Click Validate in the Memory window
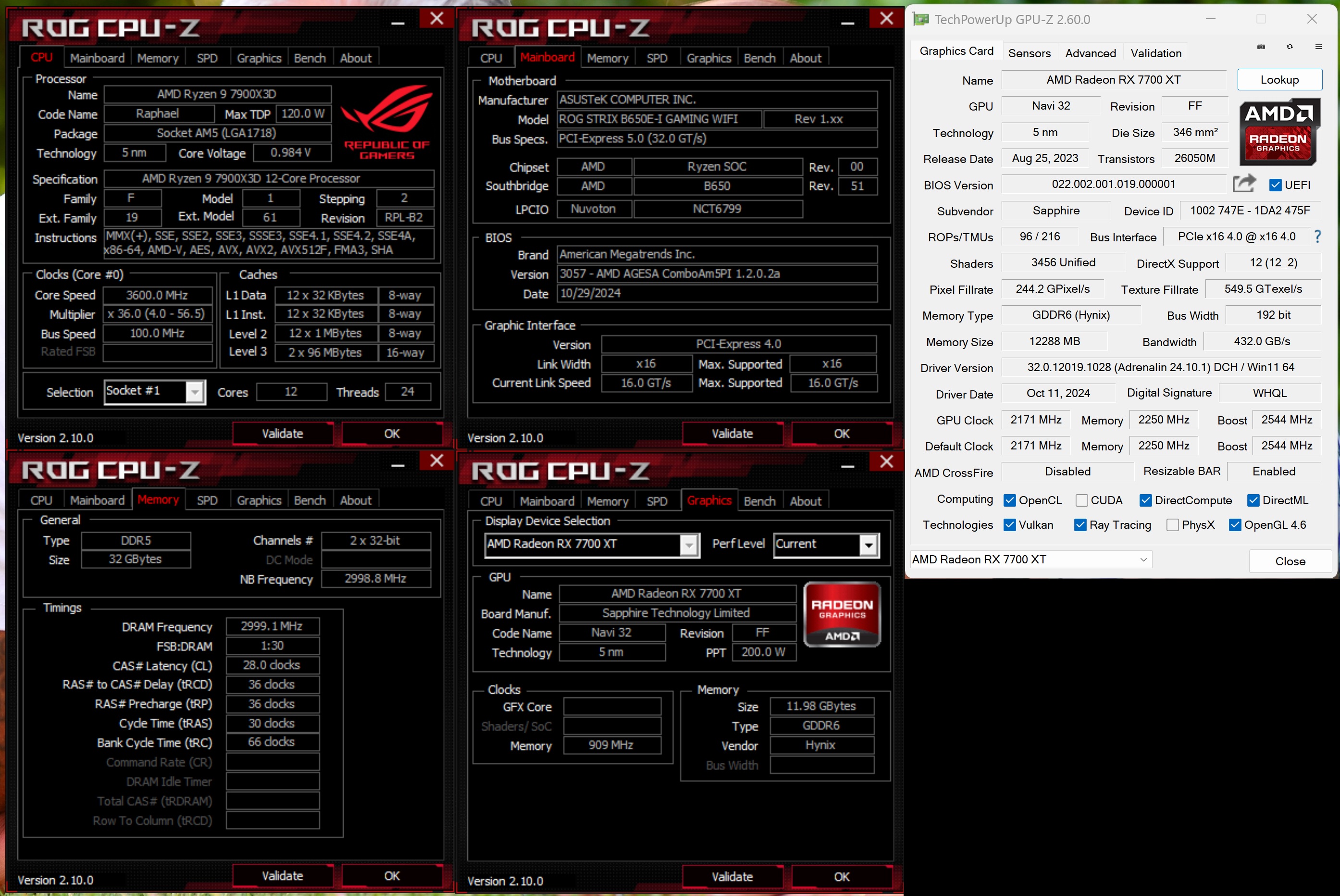The width and height of the screenshot is (1340, 896). coord(282,875)
